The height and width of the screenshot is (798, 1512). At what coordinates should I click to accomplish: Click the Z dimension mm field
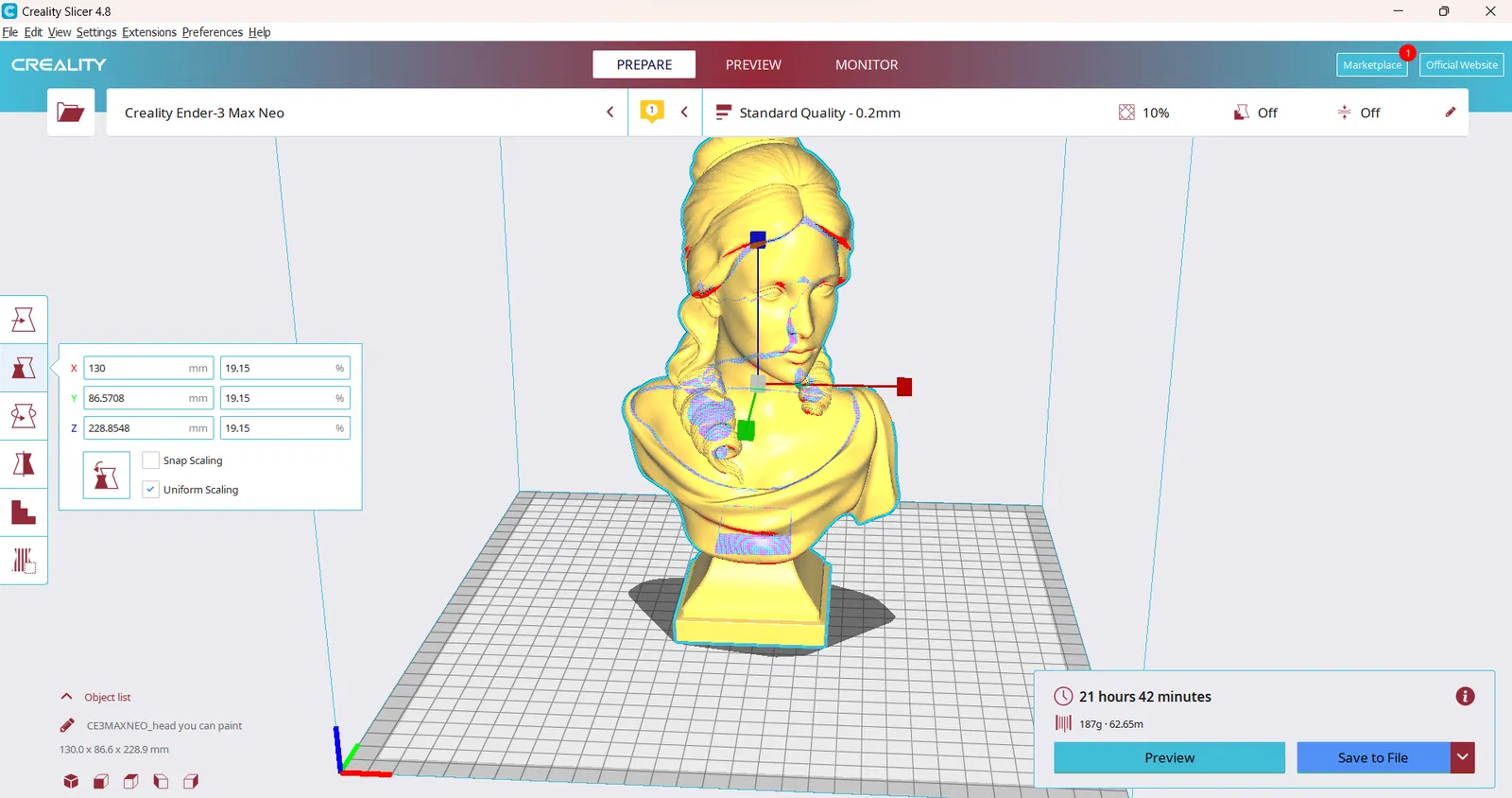pos(148,428)
